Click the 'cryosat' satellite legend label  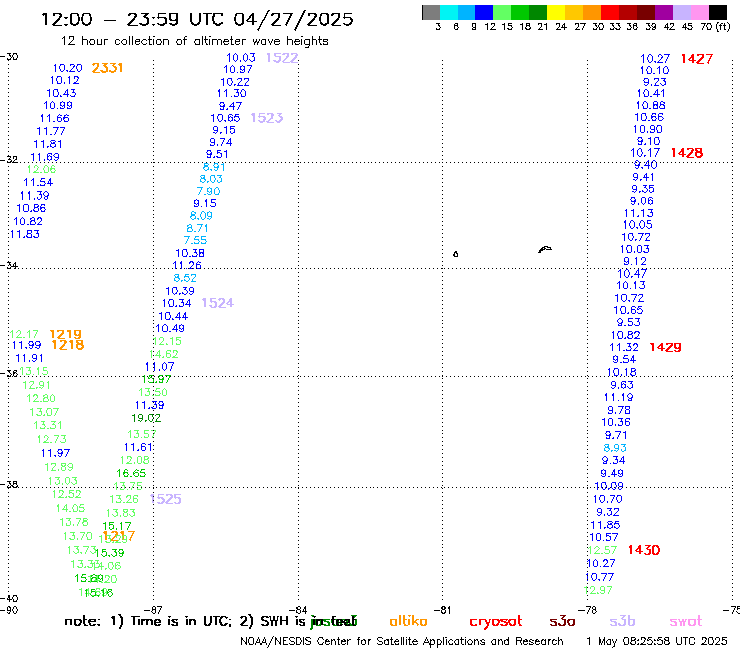pos(496,622)
